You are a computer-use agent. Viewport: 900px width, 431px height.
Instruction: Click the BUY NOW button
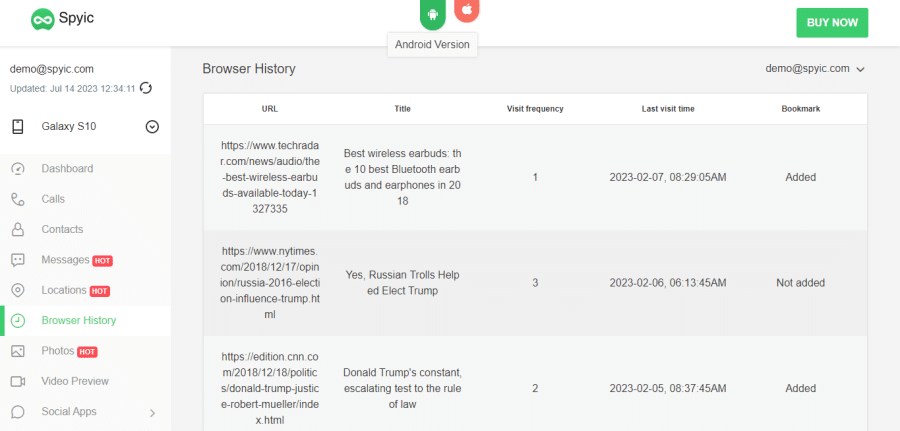pos(832,23)
